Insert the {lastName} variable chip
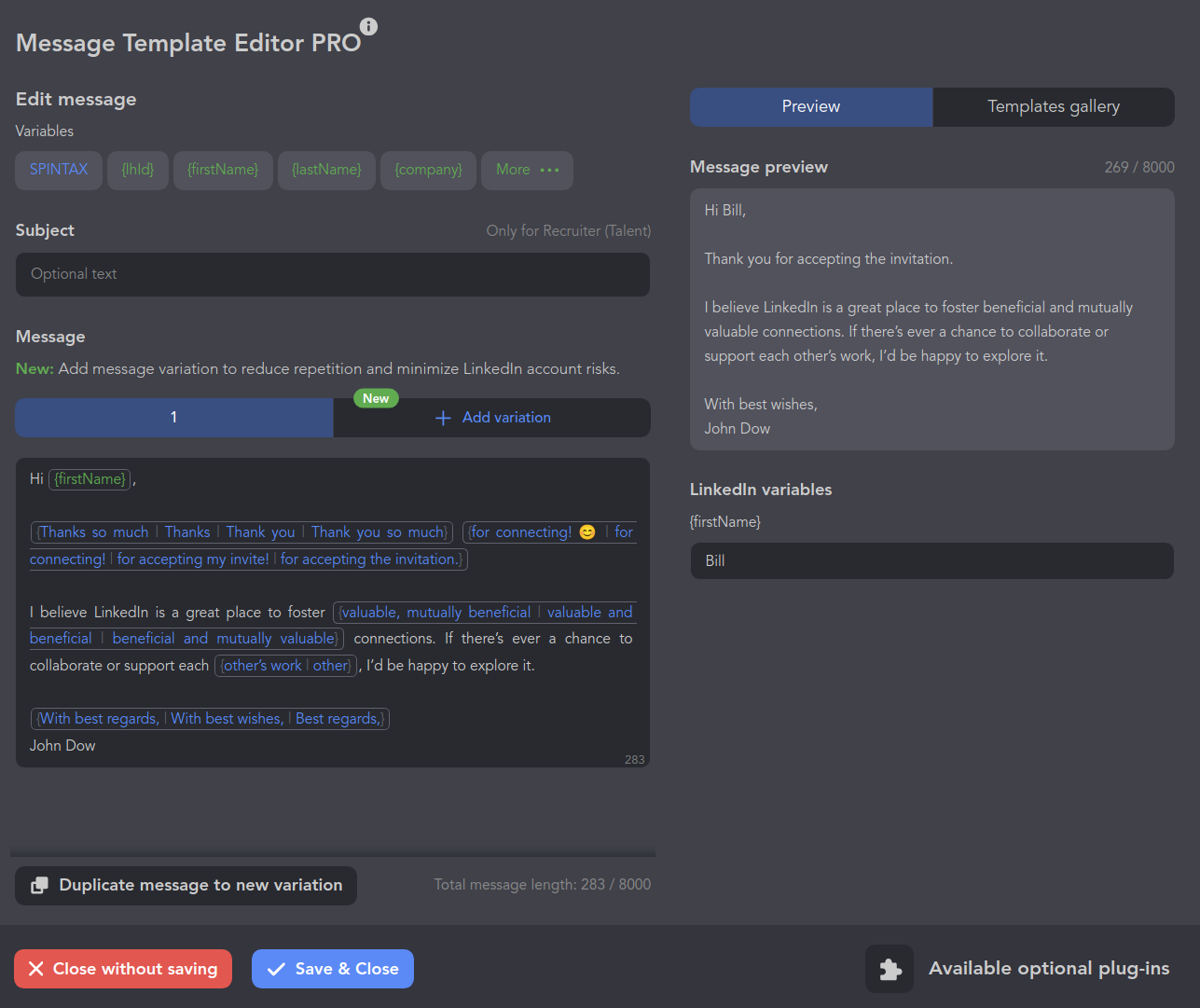 click(326, 170)
